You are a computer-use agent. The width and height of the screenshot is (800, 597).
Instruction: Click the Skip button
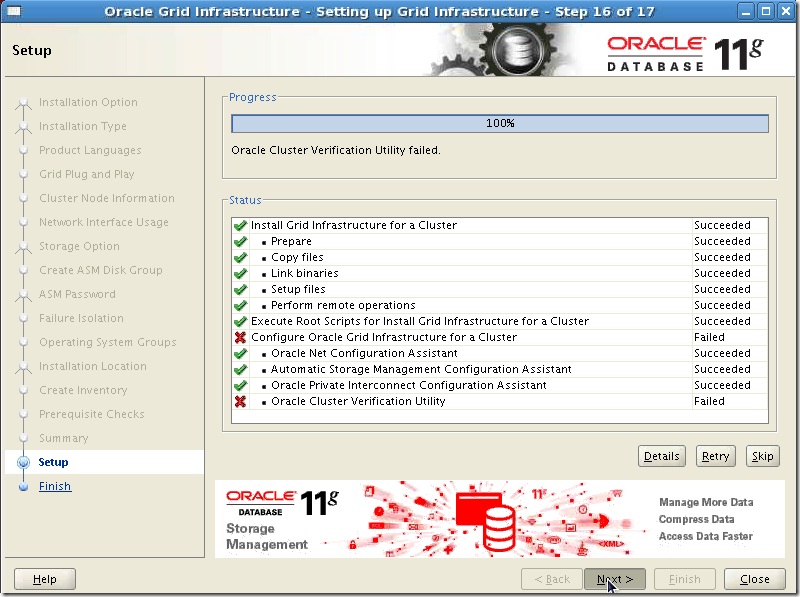pyautogui.click(x=763, y=456)
